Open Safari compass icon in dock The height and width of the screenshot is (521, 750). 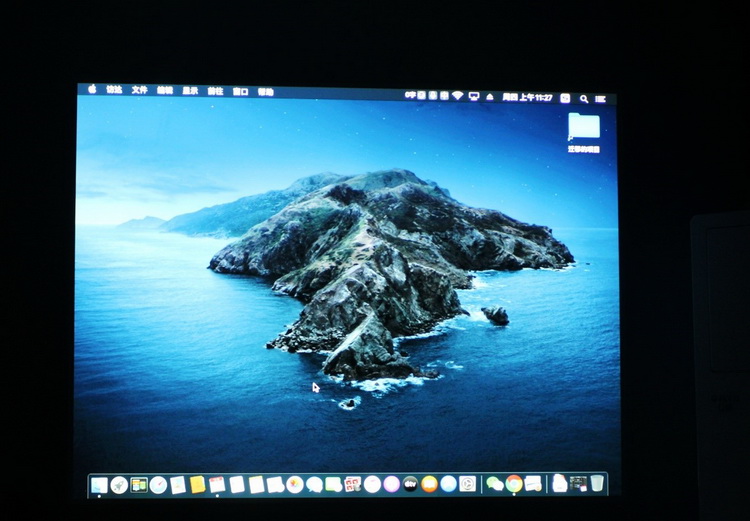[158, 485]
